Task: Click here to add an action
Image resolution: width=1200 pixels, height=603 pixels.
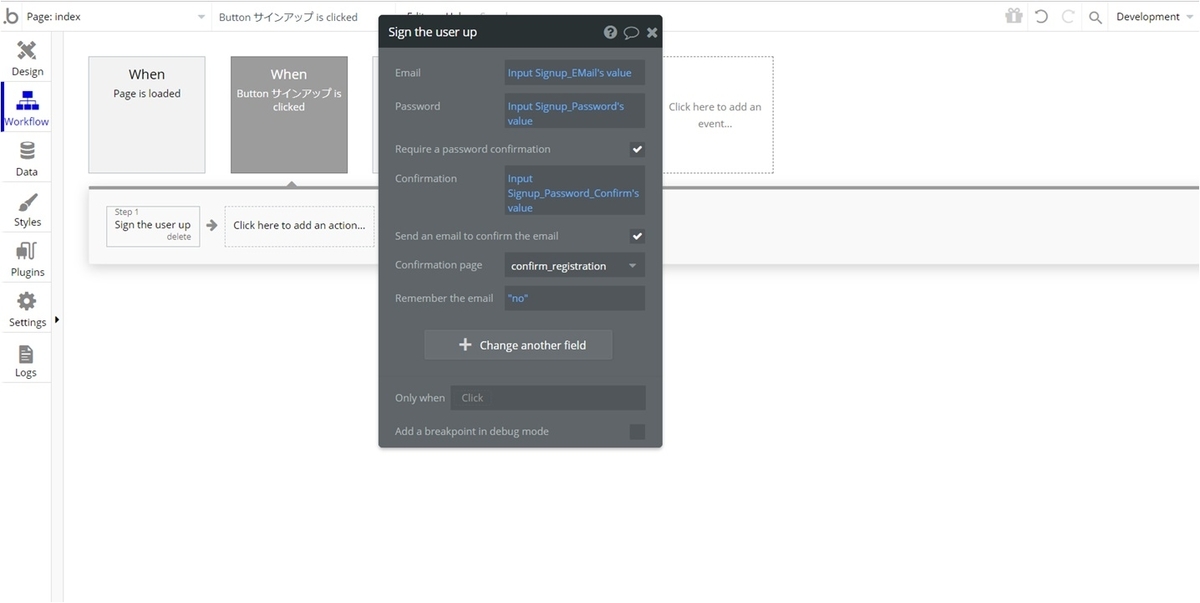Action: coord(299,226)
